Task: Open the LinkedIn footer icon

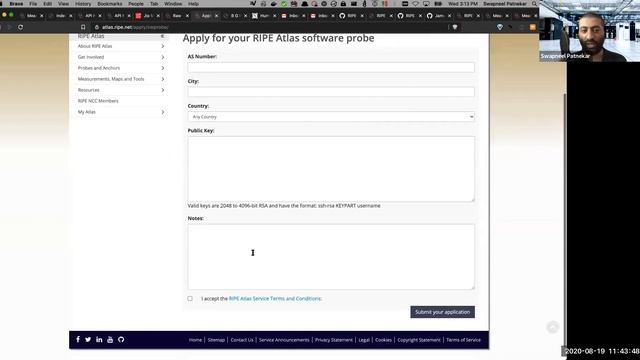Action: point(99,340)
